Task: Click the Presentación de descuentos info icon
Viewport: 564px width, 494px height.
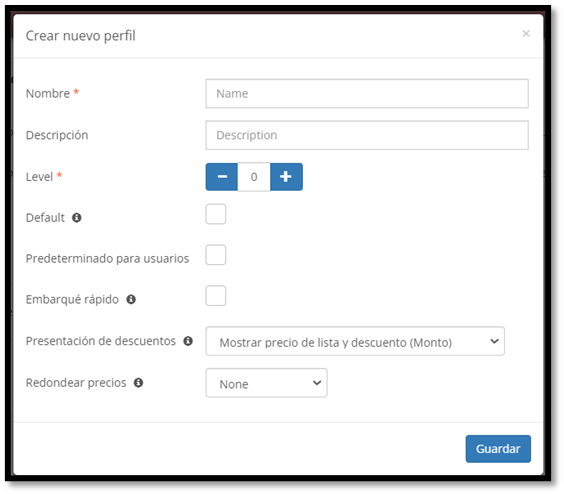Action: point(188,341)
